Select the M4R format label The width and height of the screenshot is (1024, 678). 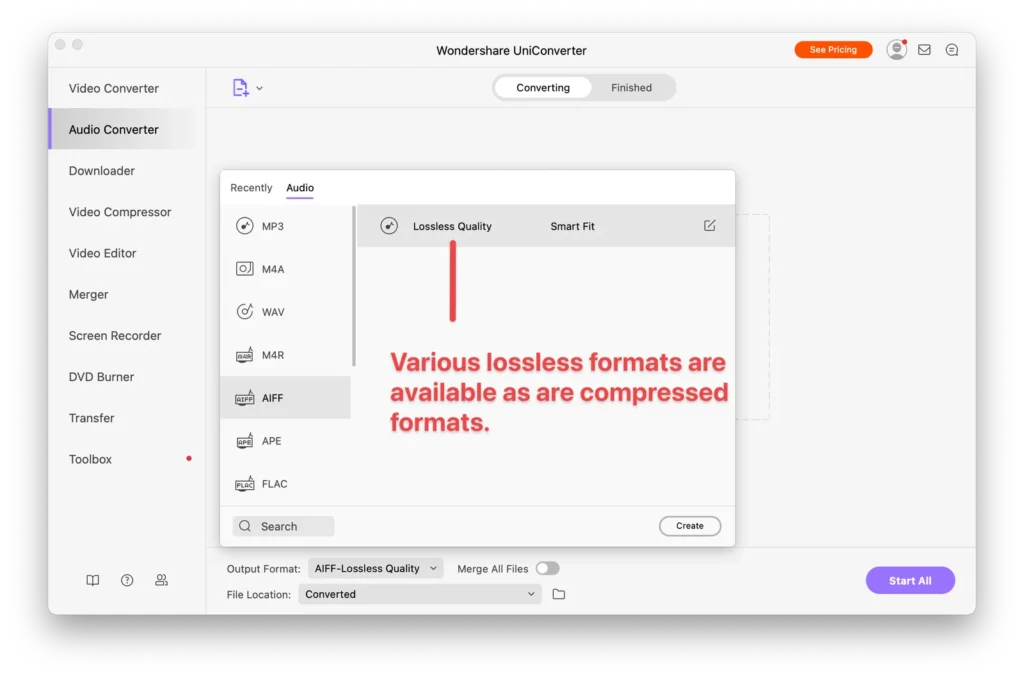click(x=273, y=355)
